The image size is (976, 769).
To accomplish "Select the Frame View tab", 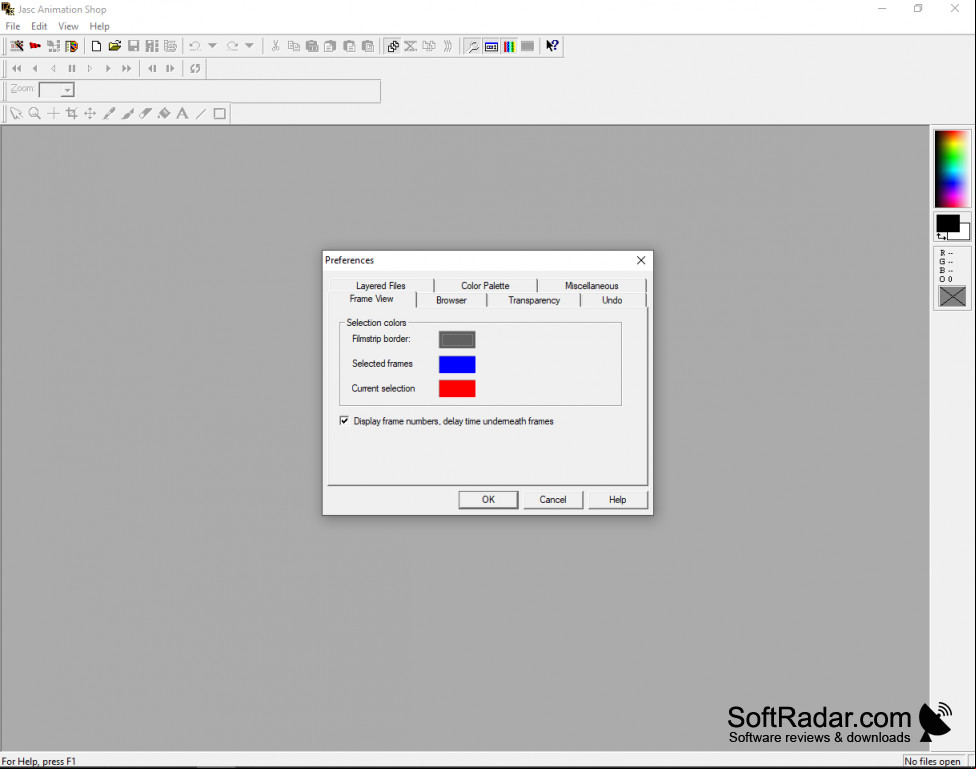I will (372, 299).
